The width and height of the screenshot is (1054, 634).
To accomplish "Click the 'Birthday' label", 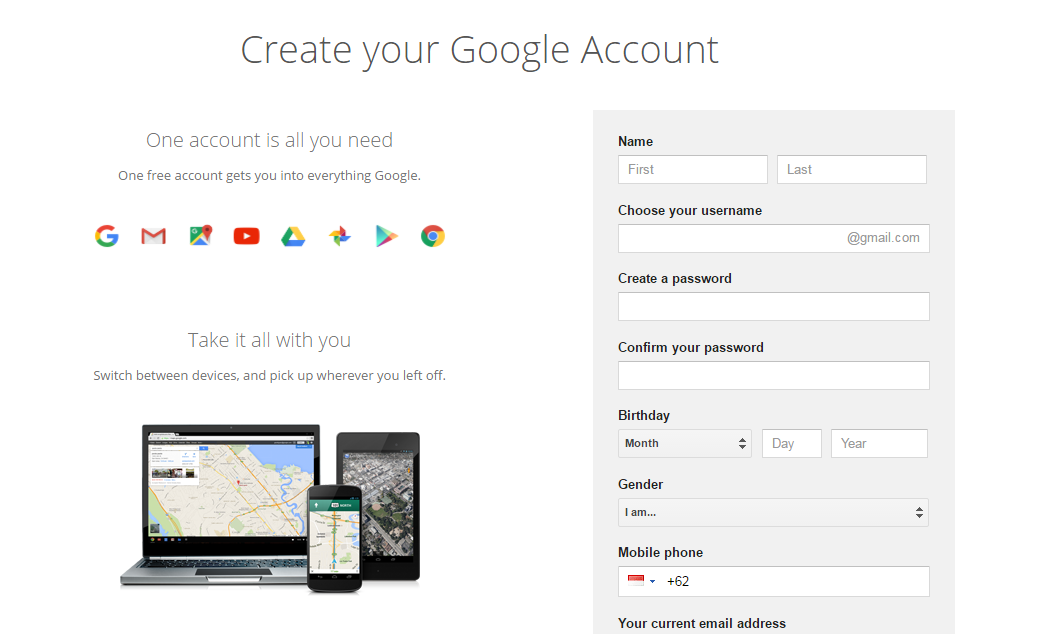I will [644, 415].
